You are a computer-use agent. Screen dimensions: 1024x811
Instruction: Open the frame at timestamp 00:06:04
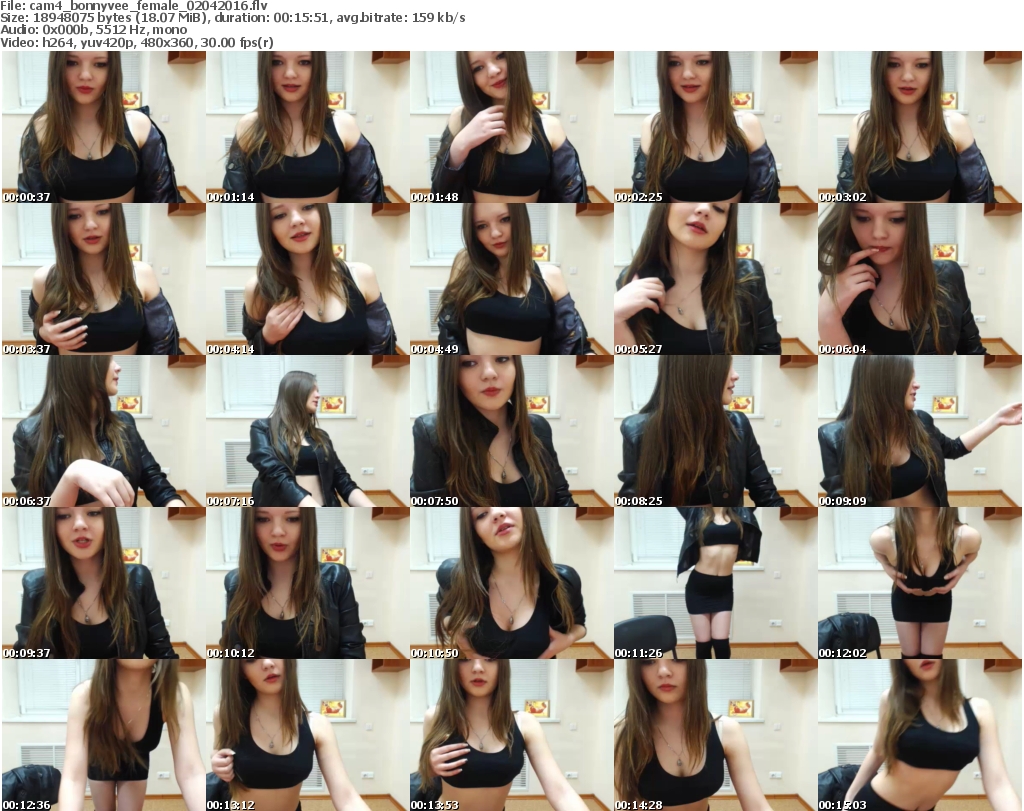[x=920, y=279]
